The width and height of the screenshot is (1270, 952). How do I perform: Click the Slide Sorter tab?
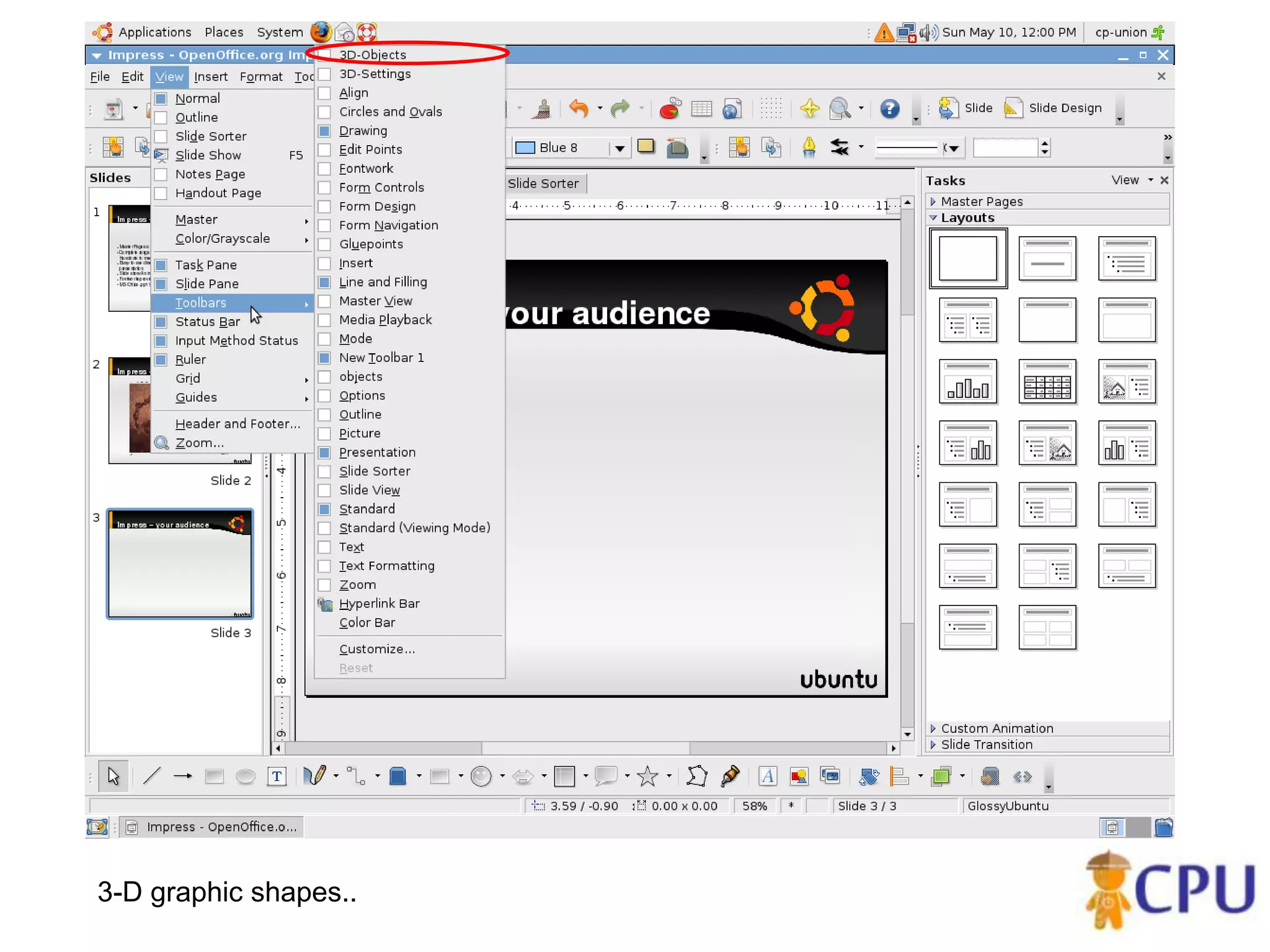click(x=543, y=183)
